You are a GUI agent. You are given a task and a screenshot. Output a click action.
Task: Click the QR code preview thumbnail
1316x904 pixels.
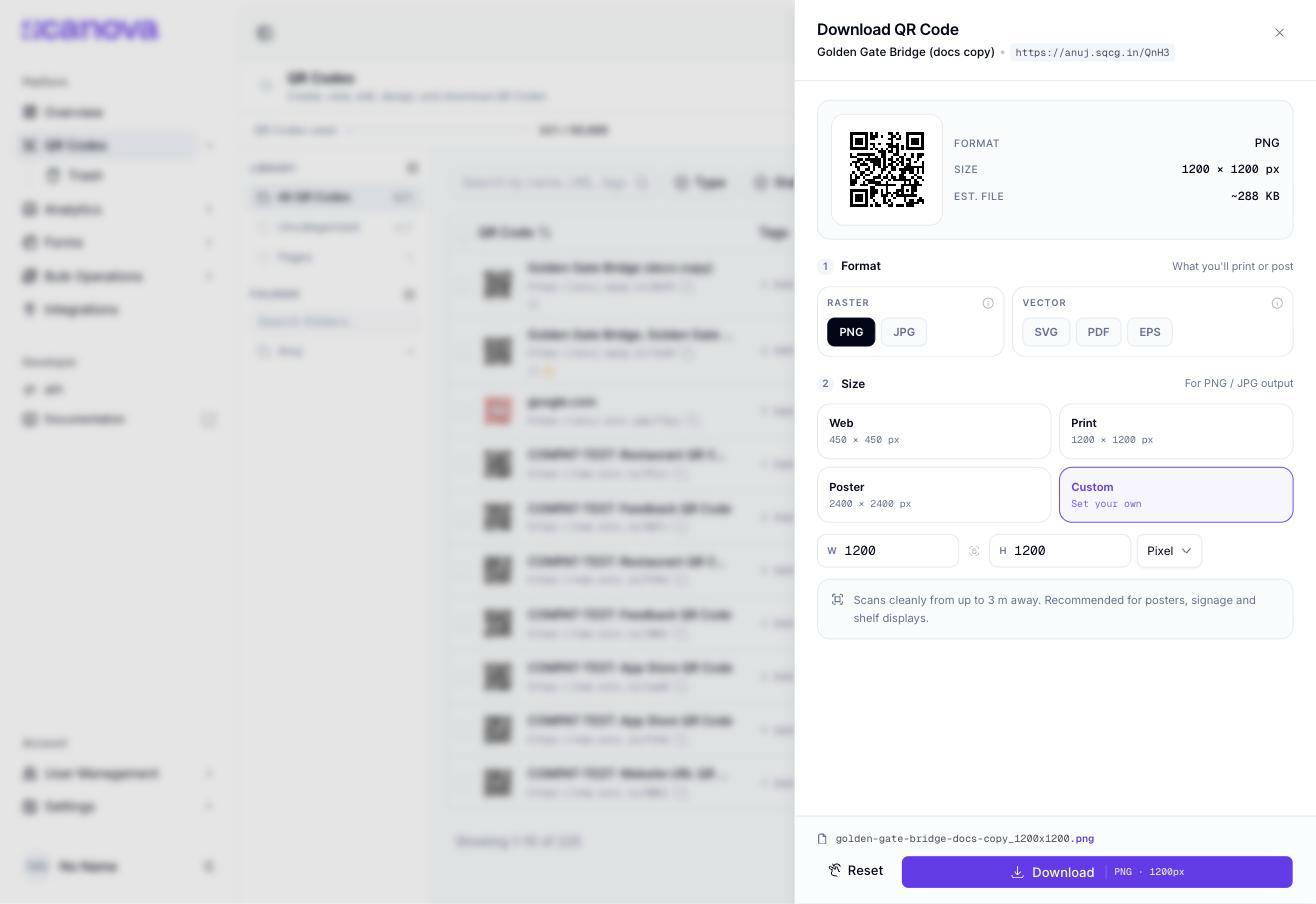tap(887, 170)
